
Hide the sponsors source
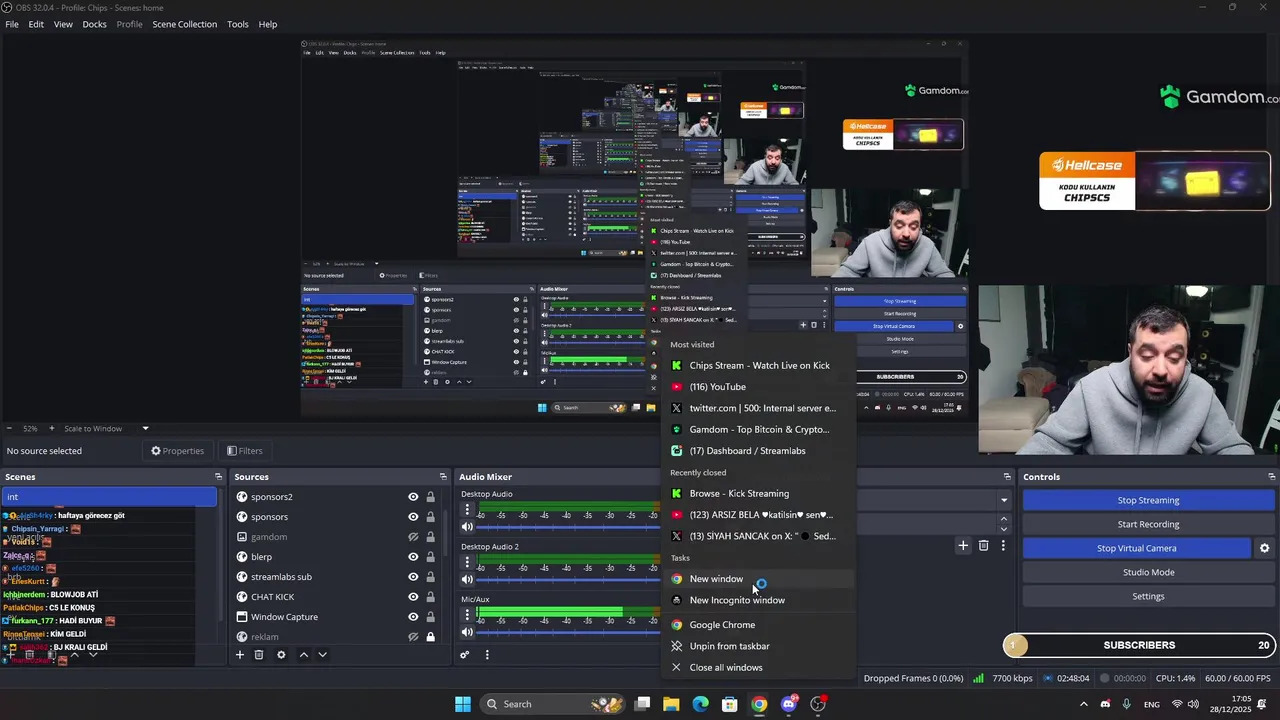click(x=413, y=517)
